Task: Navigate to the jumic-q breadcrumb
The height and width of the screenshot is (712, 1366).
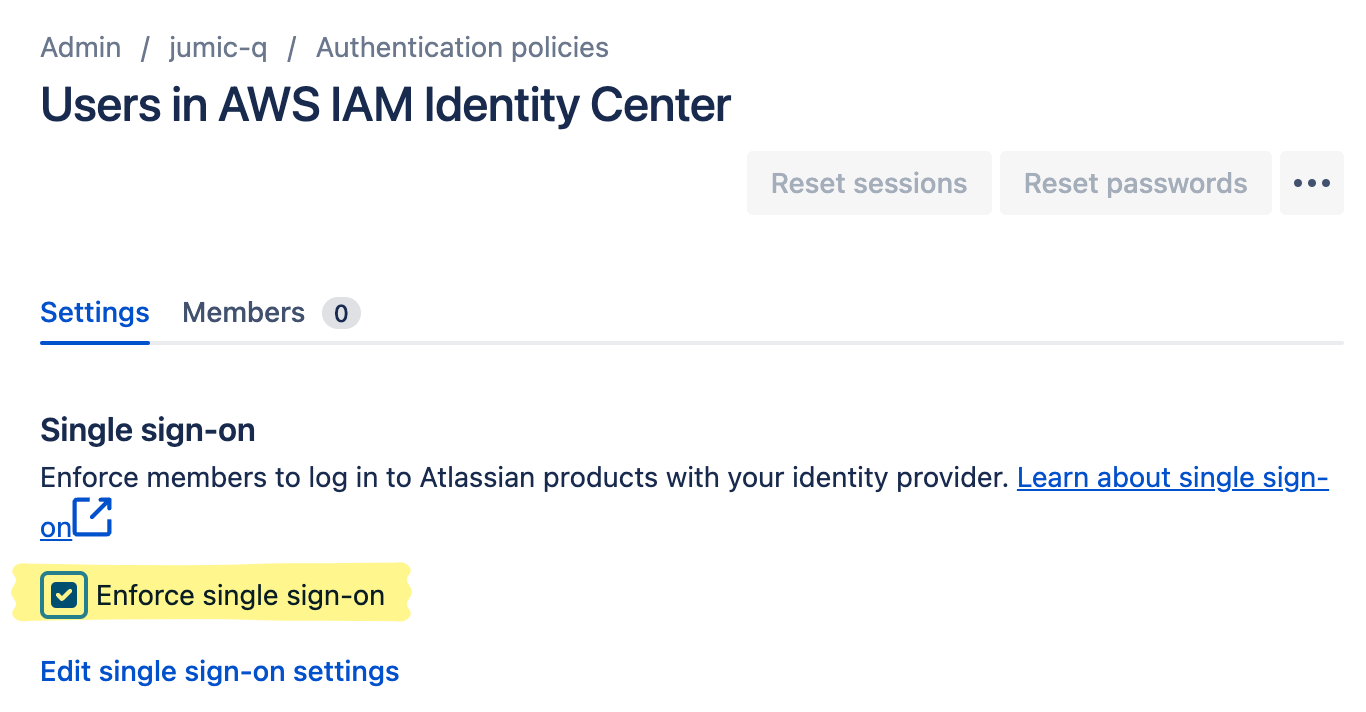Action: [x=218, y=47]
